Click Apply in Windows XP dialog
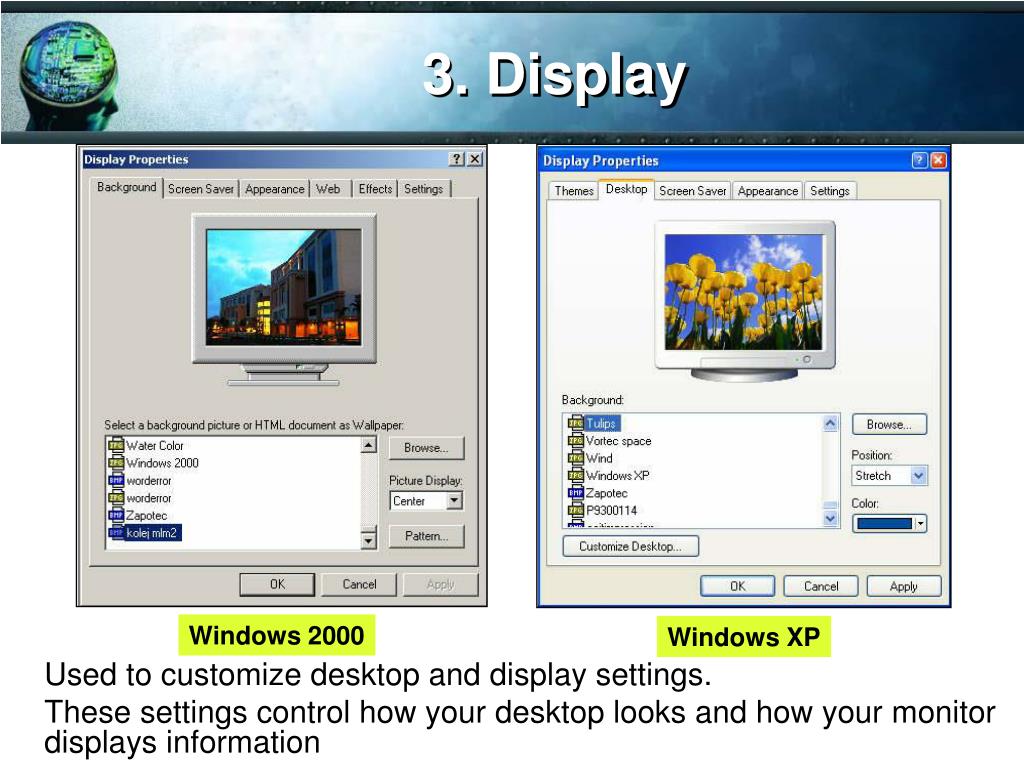The image size is (1024, 768). tap(904, 586)
